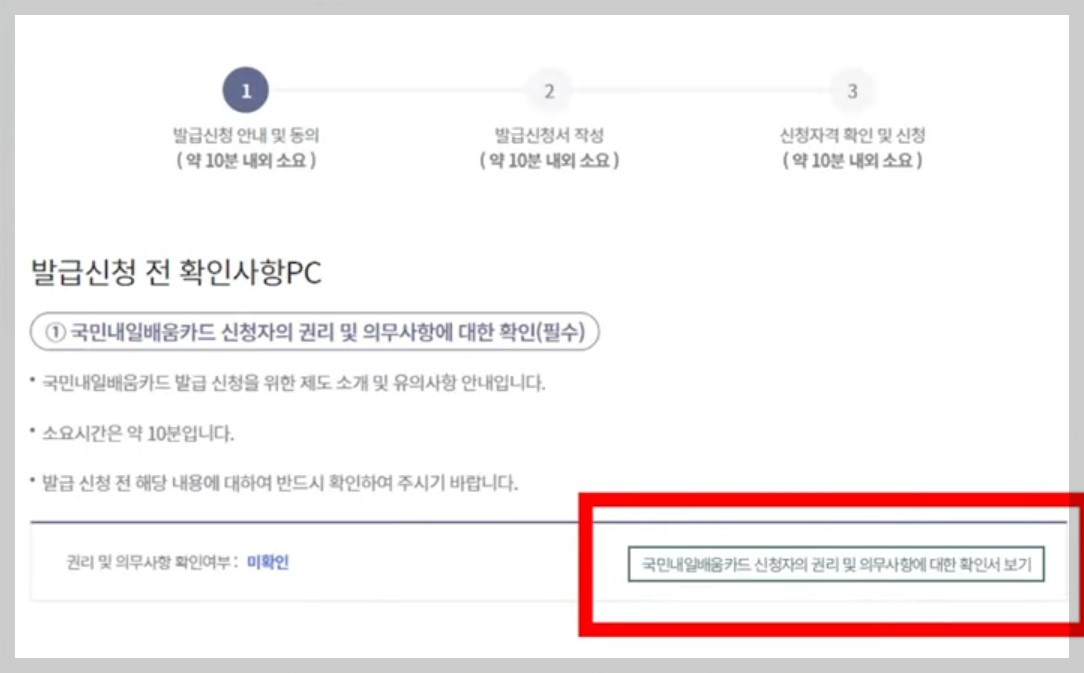This screenshot has height=673, width=1084.
Task: Click the step 1 circle indicator
Action: (245, 91)
